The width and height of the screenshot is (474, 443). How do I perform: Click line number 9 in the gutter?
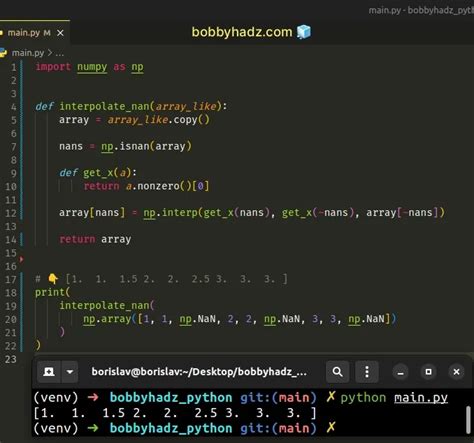pos(13,173)
